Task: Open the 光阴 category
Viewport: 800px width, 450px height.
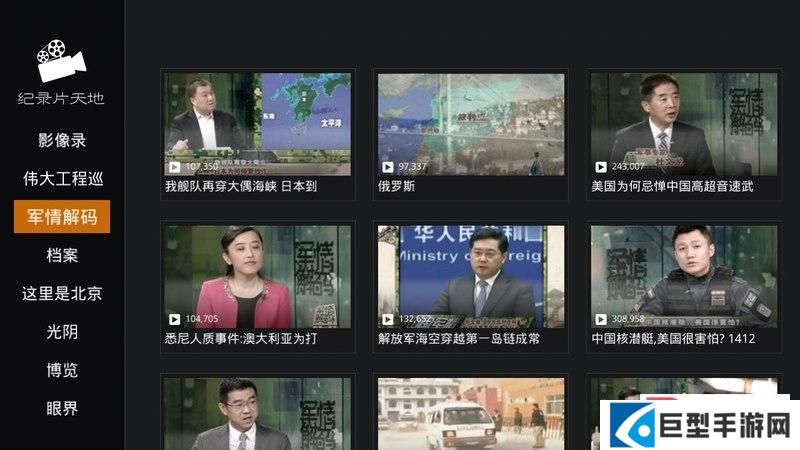Action: 62,332
